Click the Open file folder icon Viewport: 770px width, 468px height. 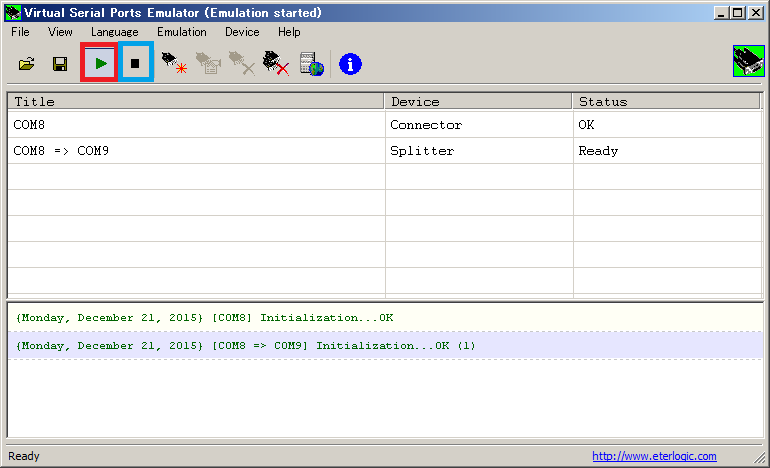[27, 64]
